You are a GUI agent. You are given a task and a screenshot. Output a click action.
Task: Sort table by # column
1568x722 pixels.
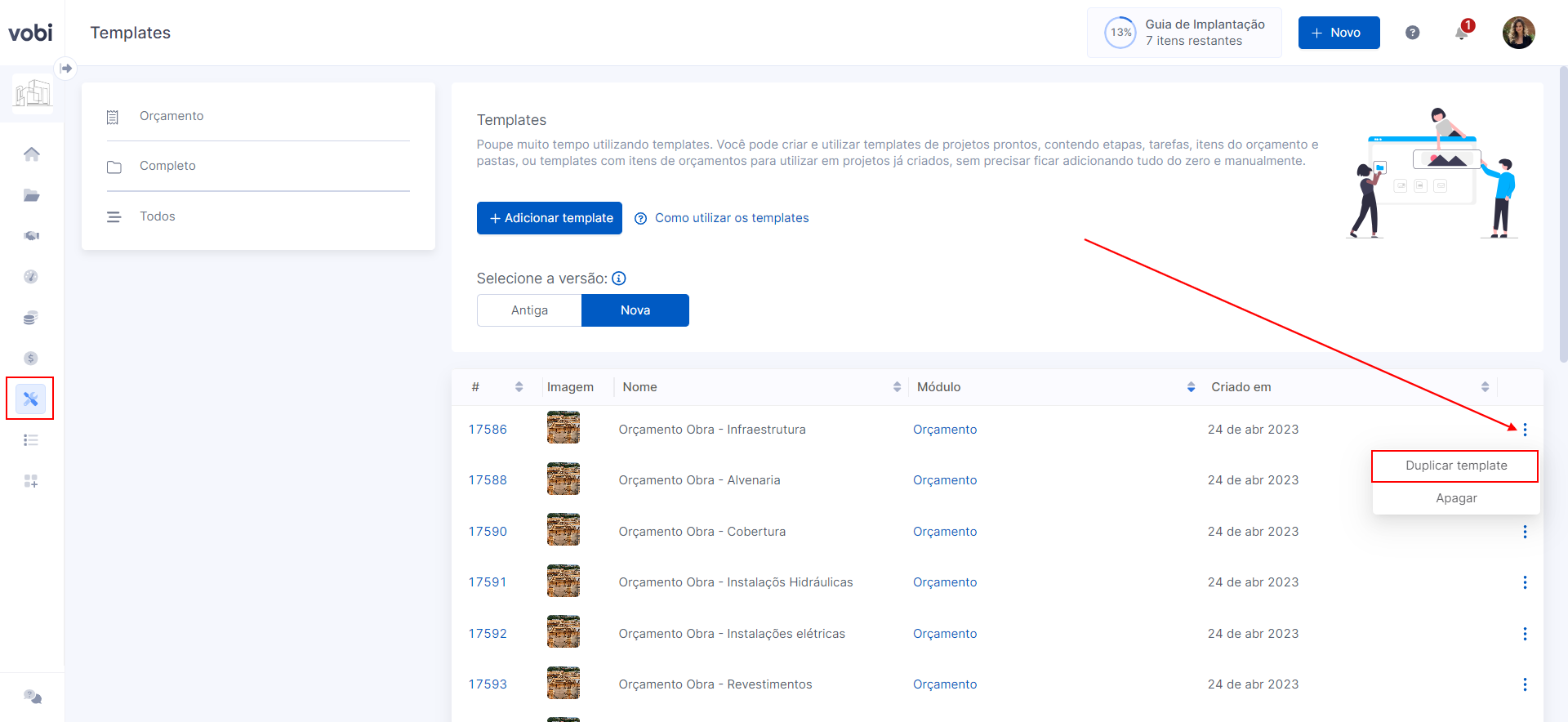click(x=519, y=387)
